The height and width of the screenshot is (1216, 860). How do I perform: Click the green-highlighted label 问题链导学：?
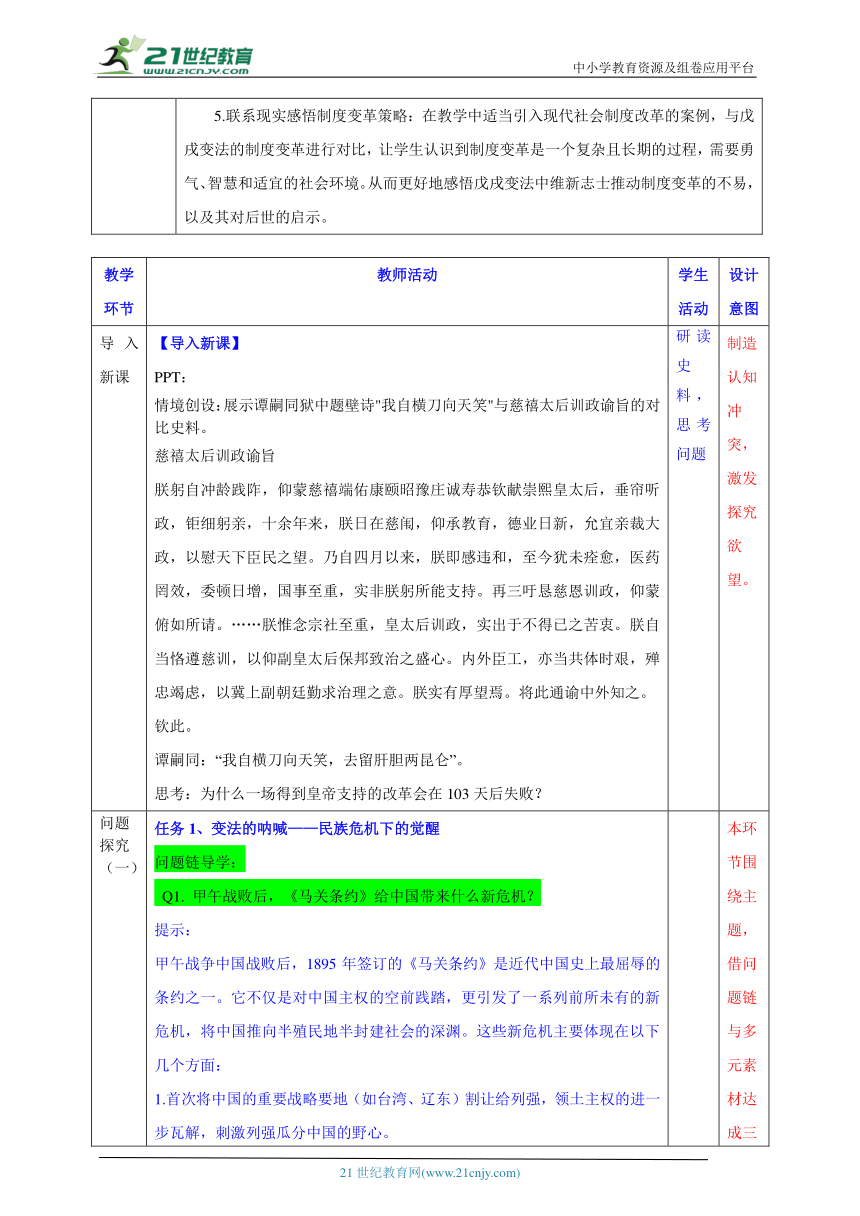tap(200, 862)
